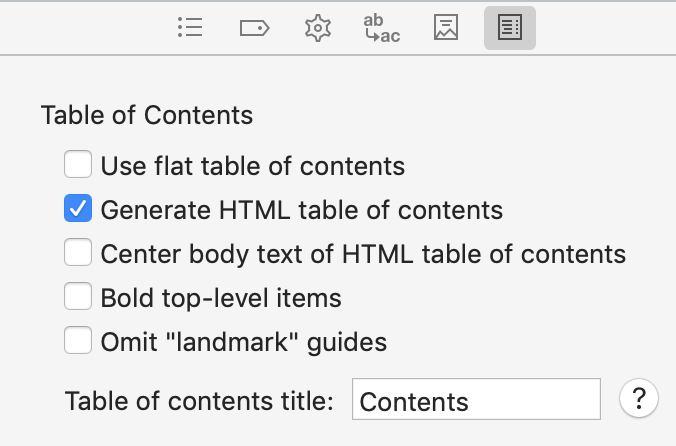Select the highlighted table of contents tab icon
This screenshot has height=446, width=676.
click(x=510, y=28)
